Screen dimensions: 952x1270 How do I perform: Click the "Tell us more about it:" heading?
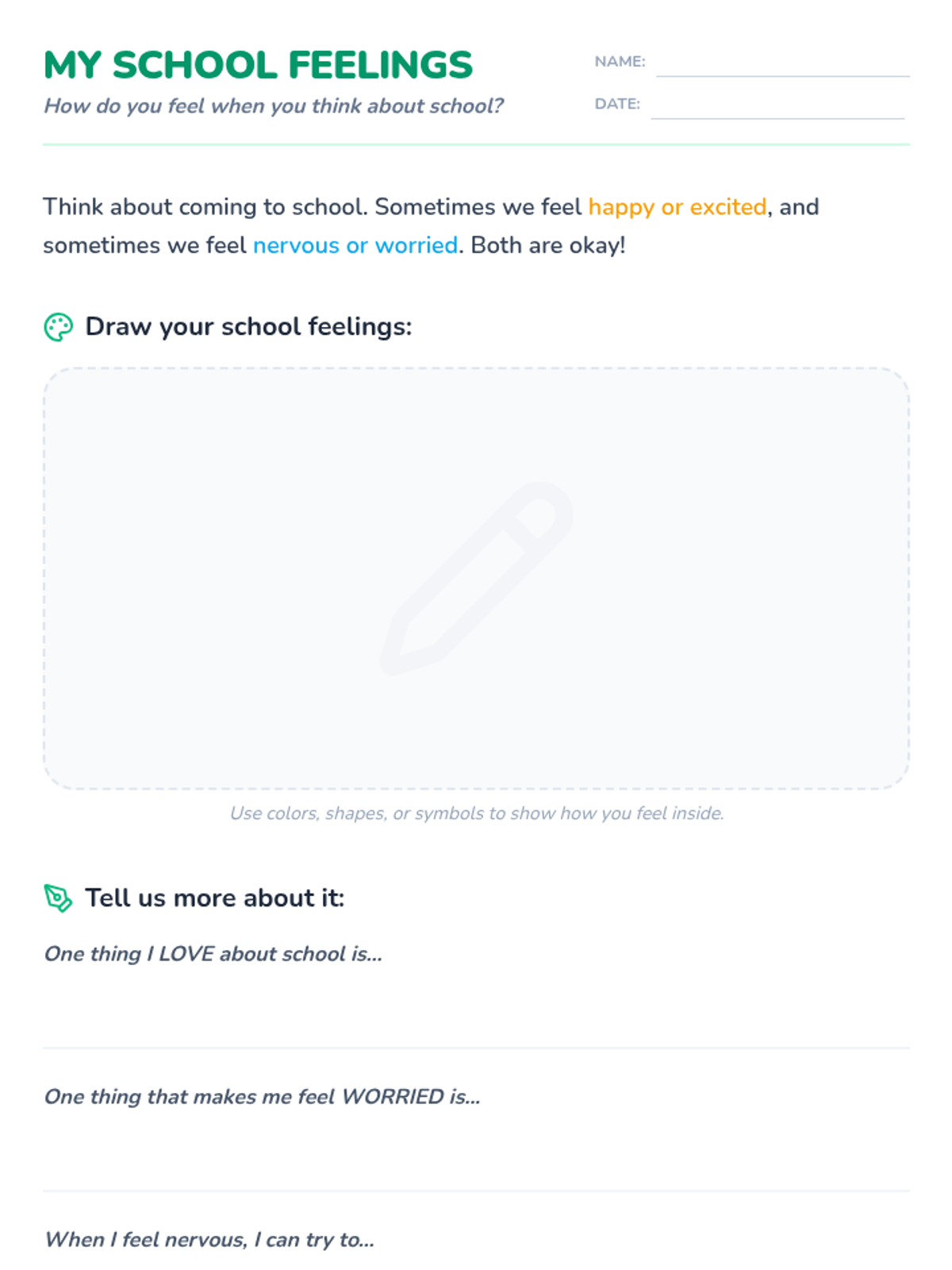[x=214, y=899]
